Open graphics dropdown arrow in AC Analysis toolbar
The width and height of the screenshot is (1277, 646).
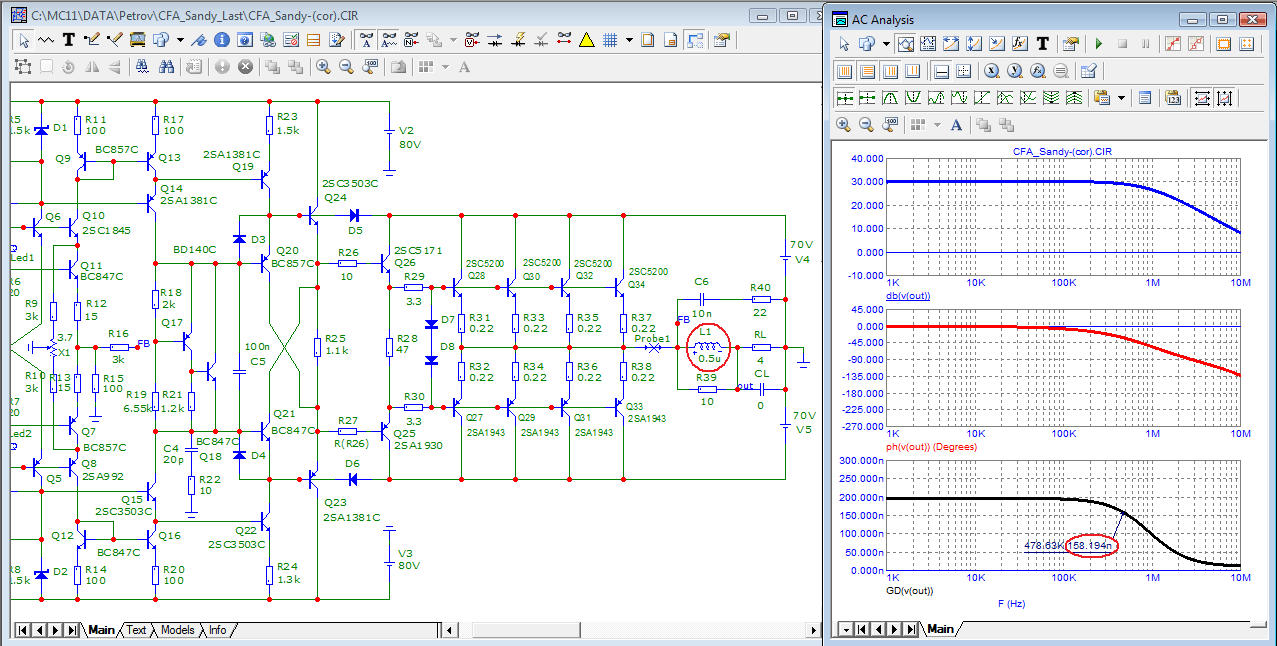886,44
